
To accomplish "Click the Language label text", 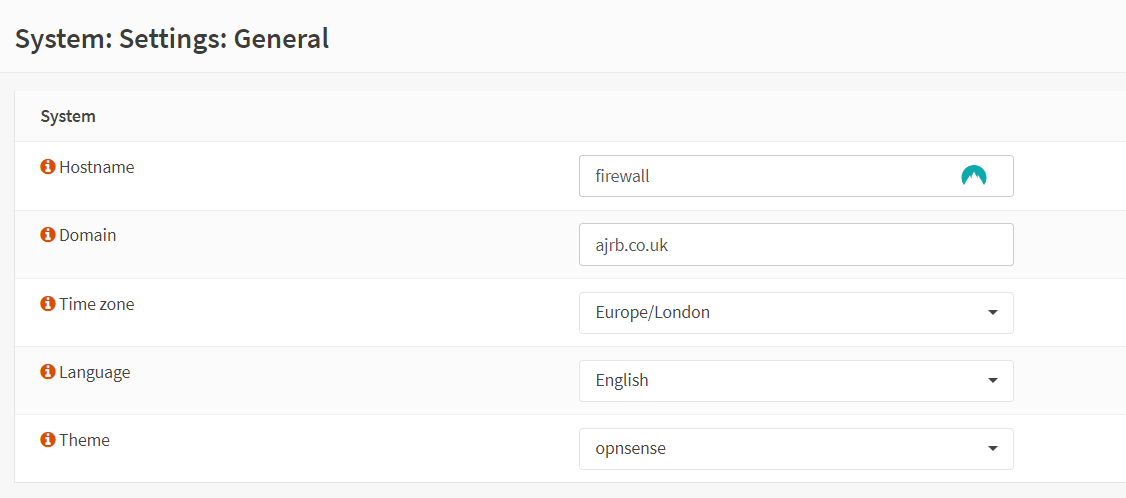I will (x=95, y=372).
